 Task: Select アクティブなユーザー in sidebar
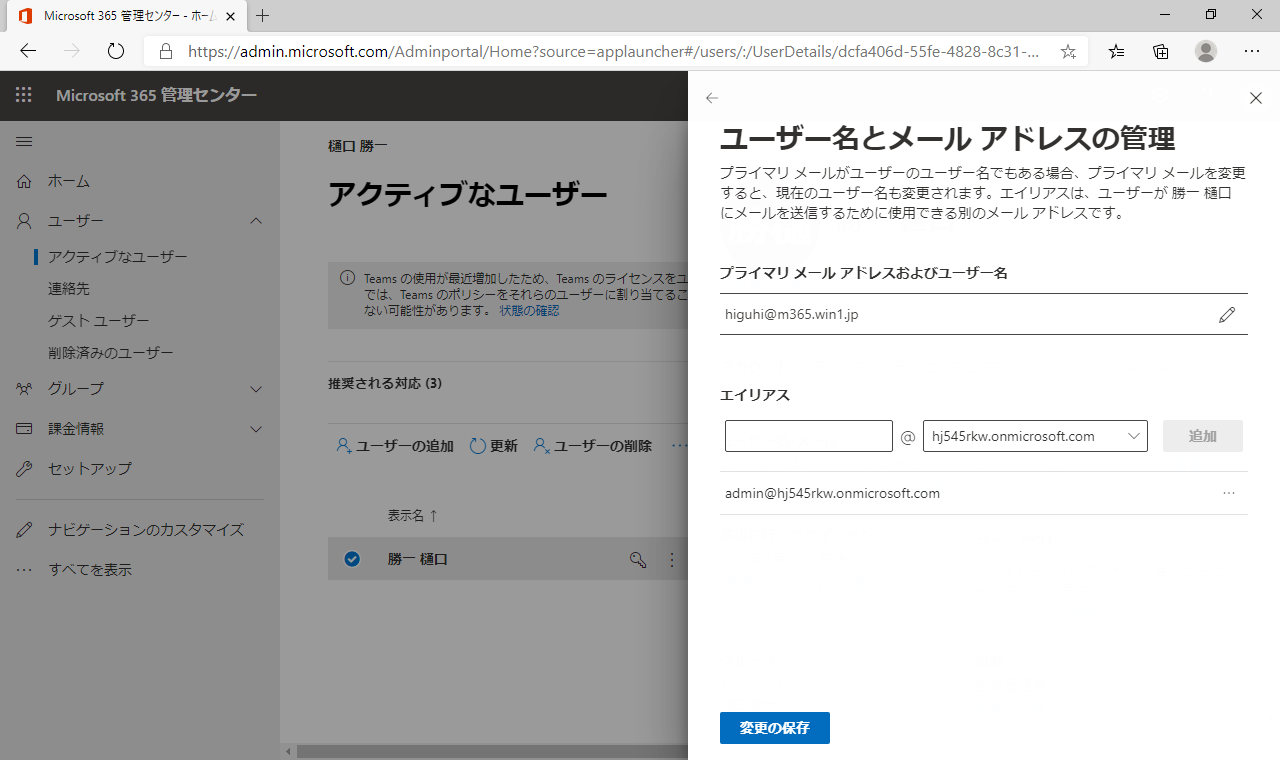[x=118, y=257]
